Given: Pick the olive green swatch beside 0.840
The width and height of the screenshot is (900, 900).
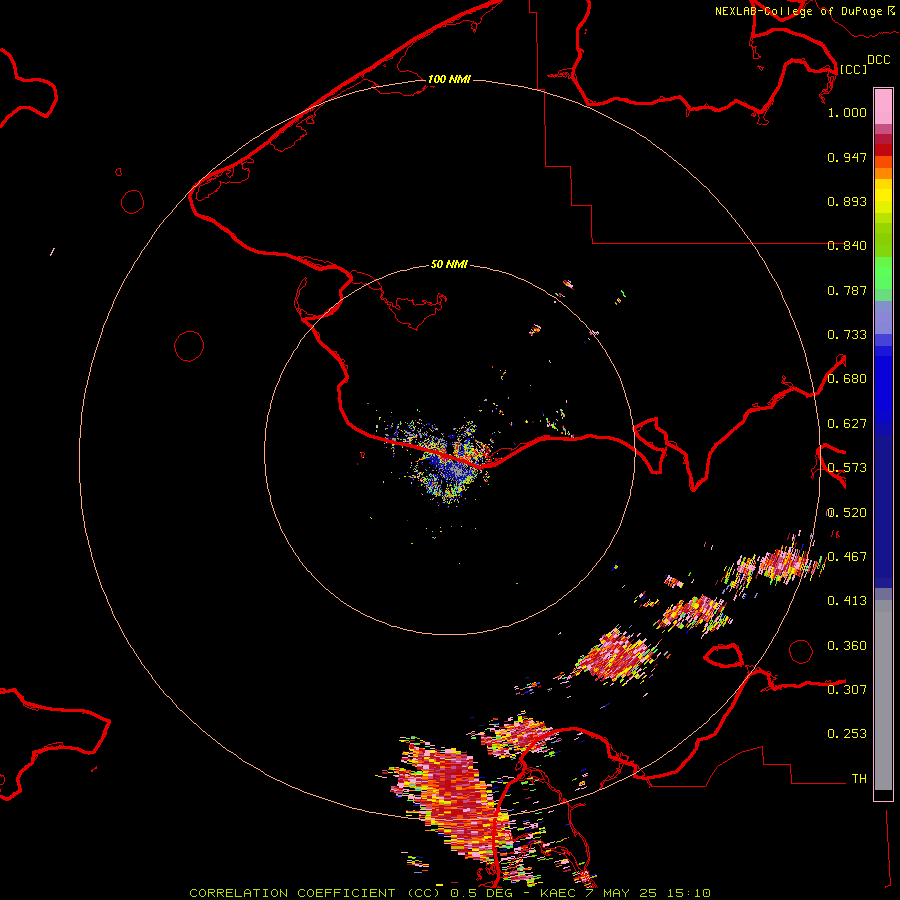Looking at the screenshot, I should tap(883, 240).
